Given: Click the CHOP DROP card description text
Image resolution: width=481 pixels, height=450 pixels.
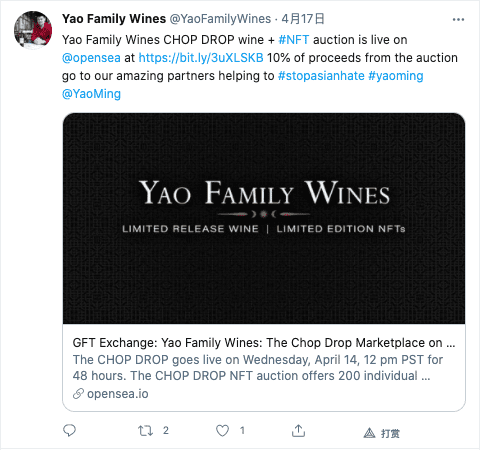Looking at the screenshot, I should click(x=258, y=368).
